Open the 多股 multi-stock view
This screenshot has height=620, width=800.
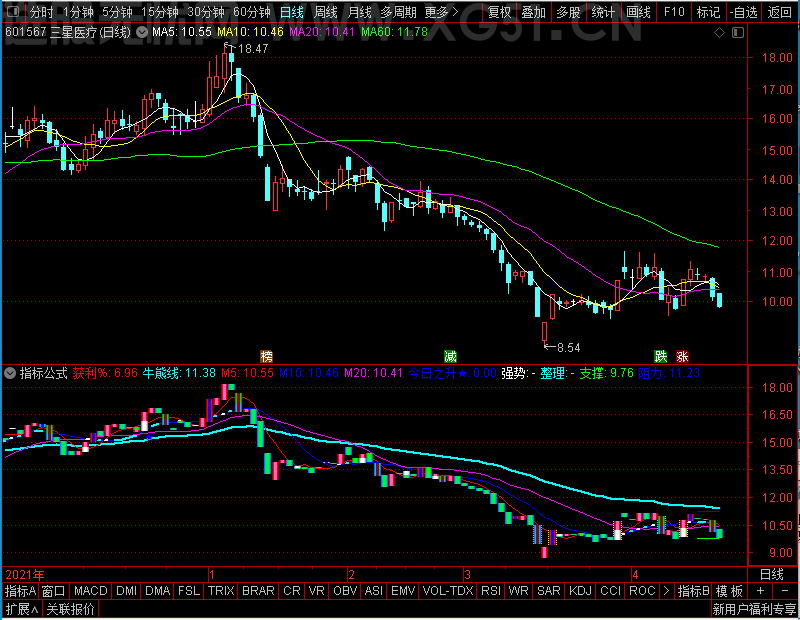pos(568,12)
